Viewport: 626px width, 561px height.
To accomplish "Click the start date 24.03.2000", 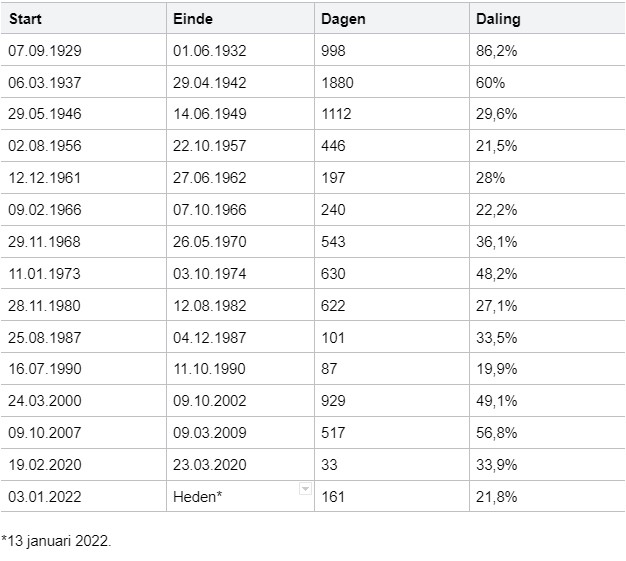I will pos(83,400).
